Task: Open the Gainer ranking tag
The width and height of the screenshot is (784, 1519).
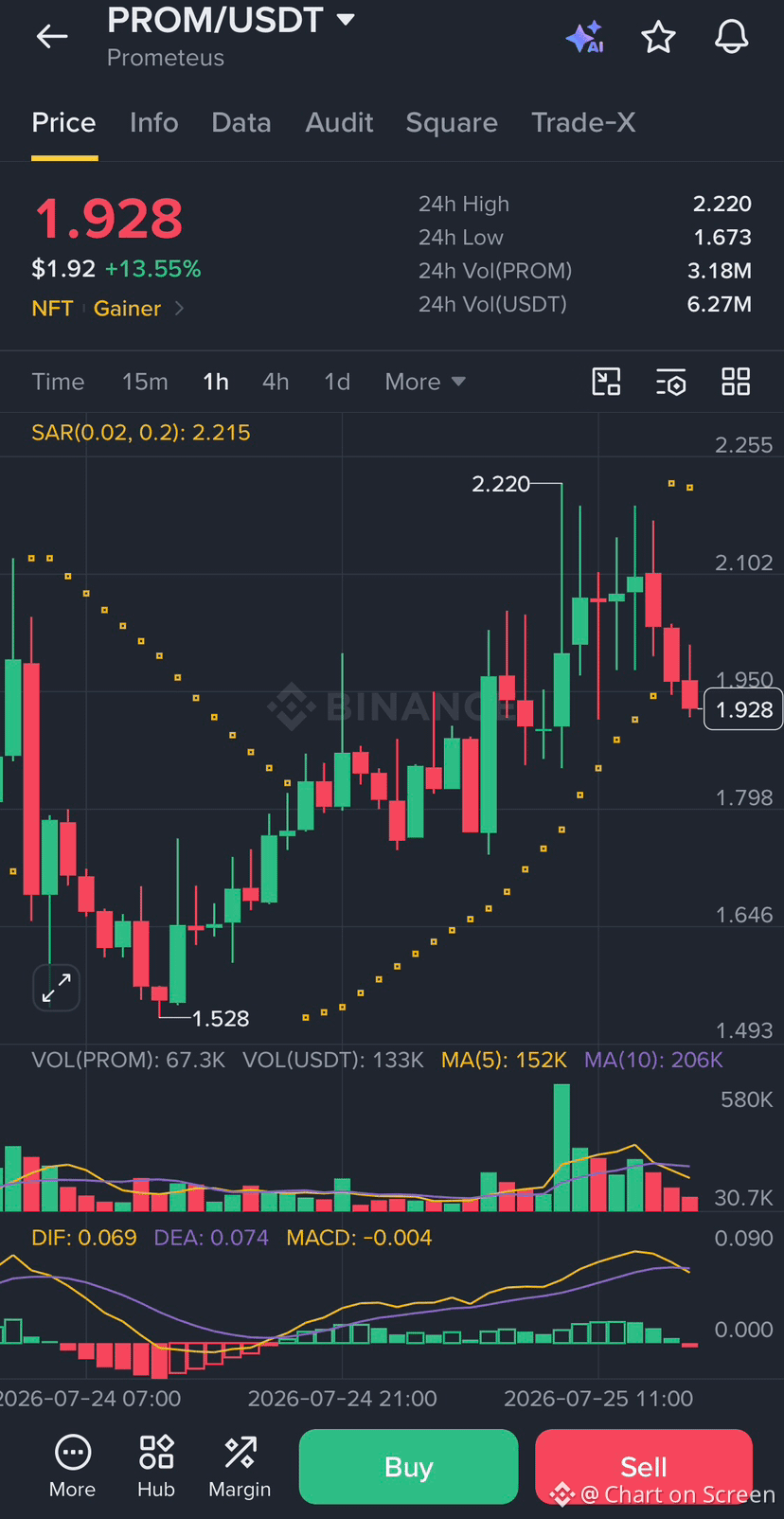Action: point(127,309)
